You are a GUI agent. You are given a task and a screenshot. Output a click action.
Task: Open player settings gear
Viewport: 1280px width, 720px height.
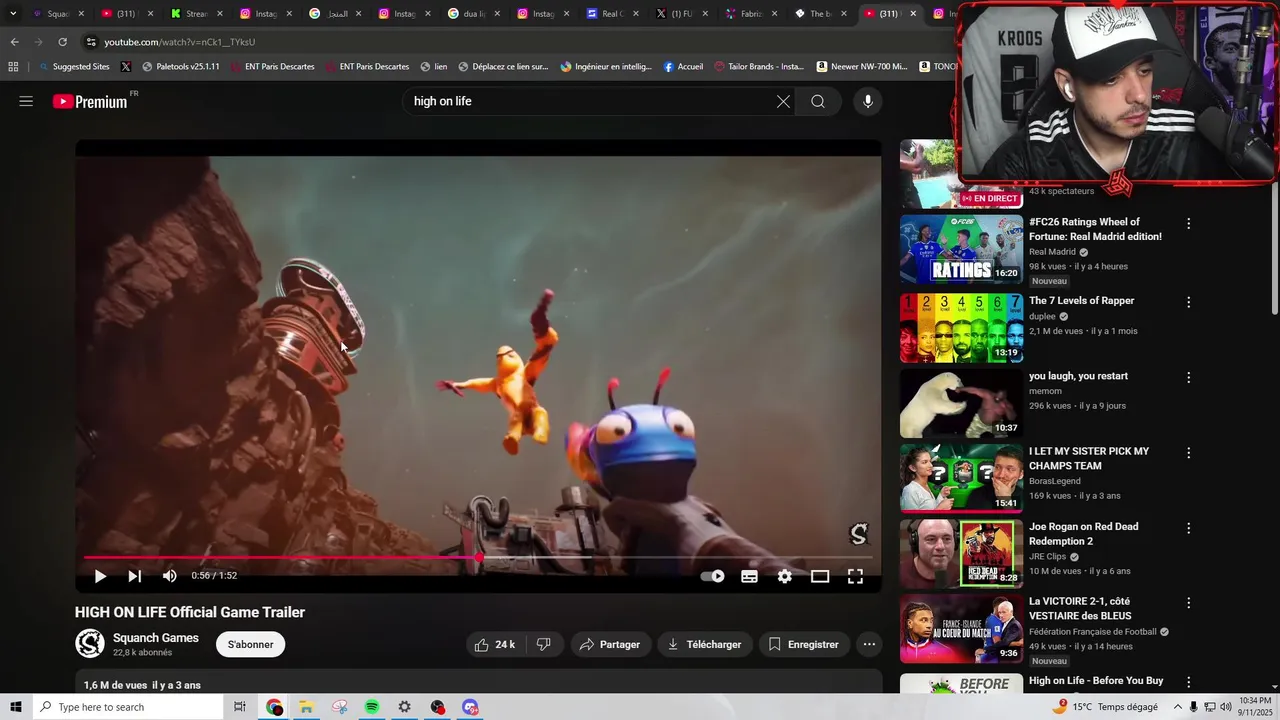[785, 576]
